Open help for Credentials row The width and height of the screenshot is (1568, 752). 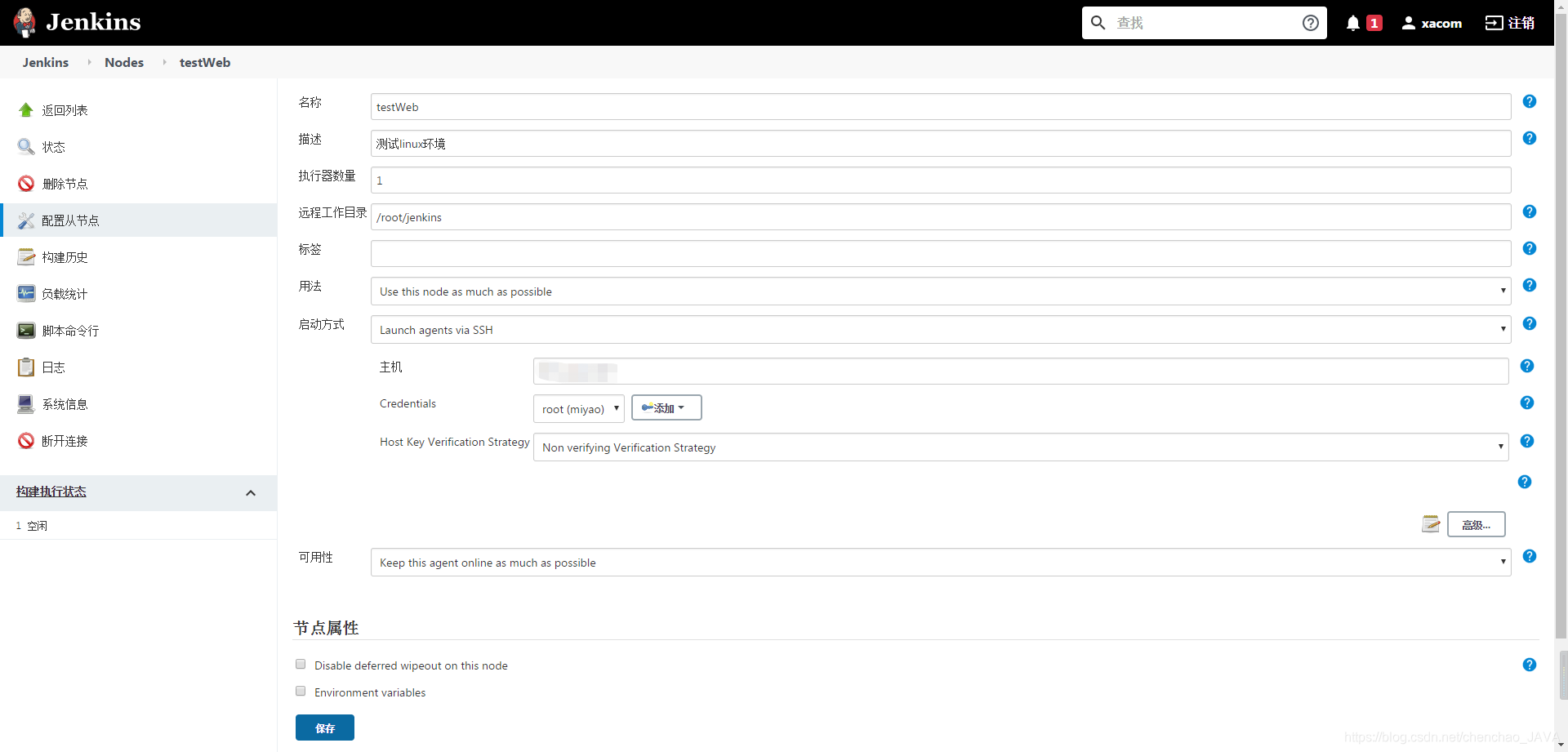tap(1527, 403)
